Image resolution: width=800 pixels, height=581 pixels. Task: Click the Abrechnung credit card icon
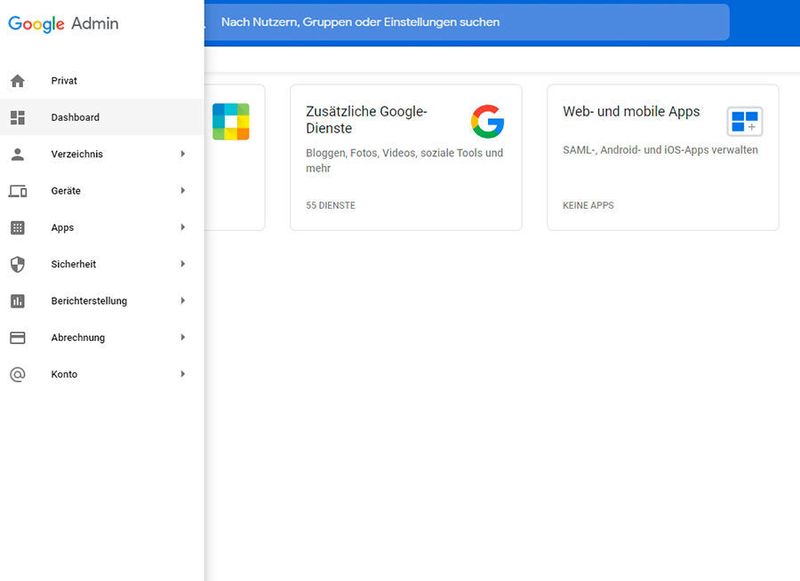[17, 338]
